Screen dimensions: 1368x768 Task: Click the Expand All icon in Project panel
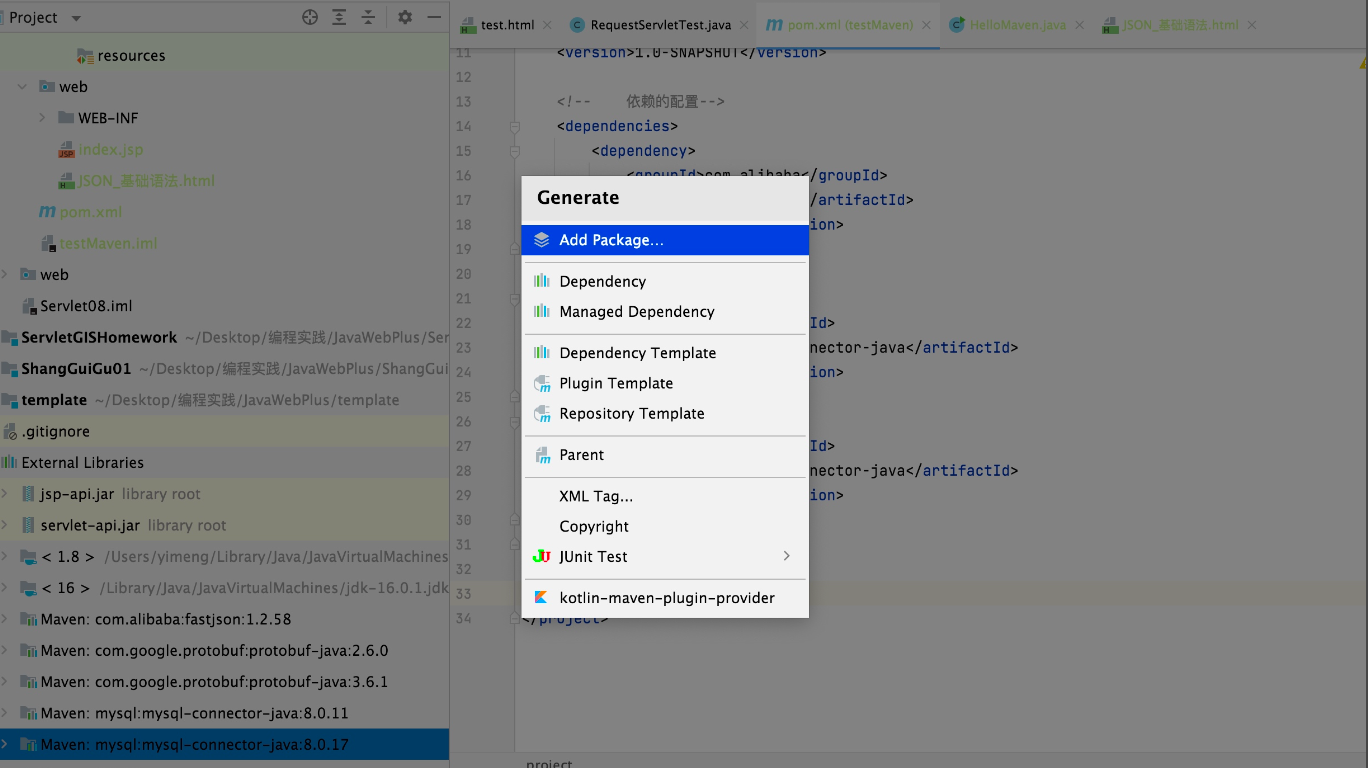340,17
